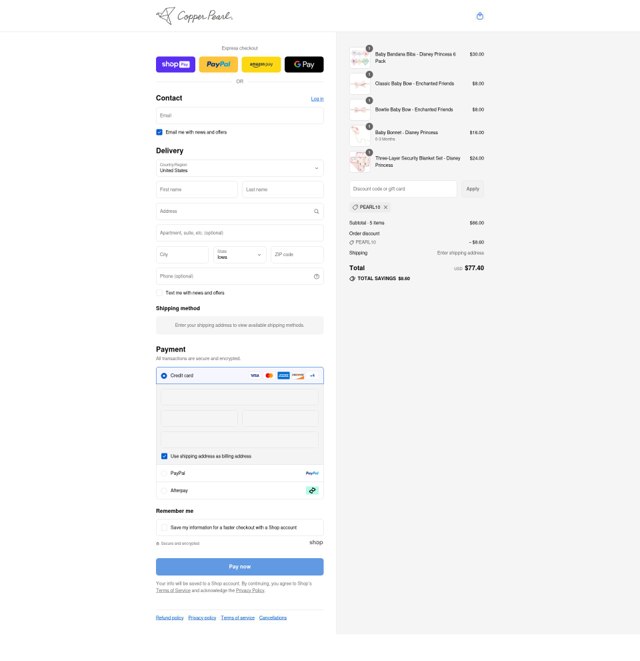Toggle Use shipping address as billing address
The width and height of the screenshot is (640, 661).
(x=164, y=457)
